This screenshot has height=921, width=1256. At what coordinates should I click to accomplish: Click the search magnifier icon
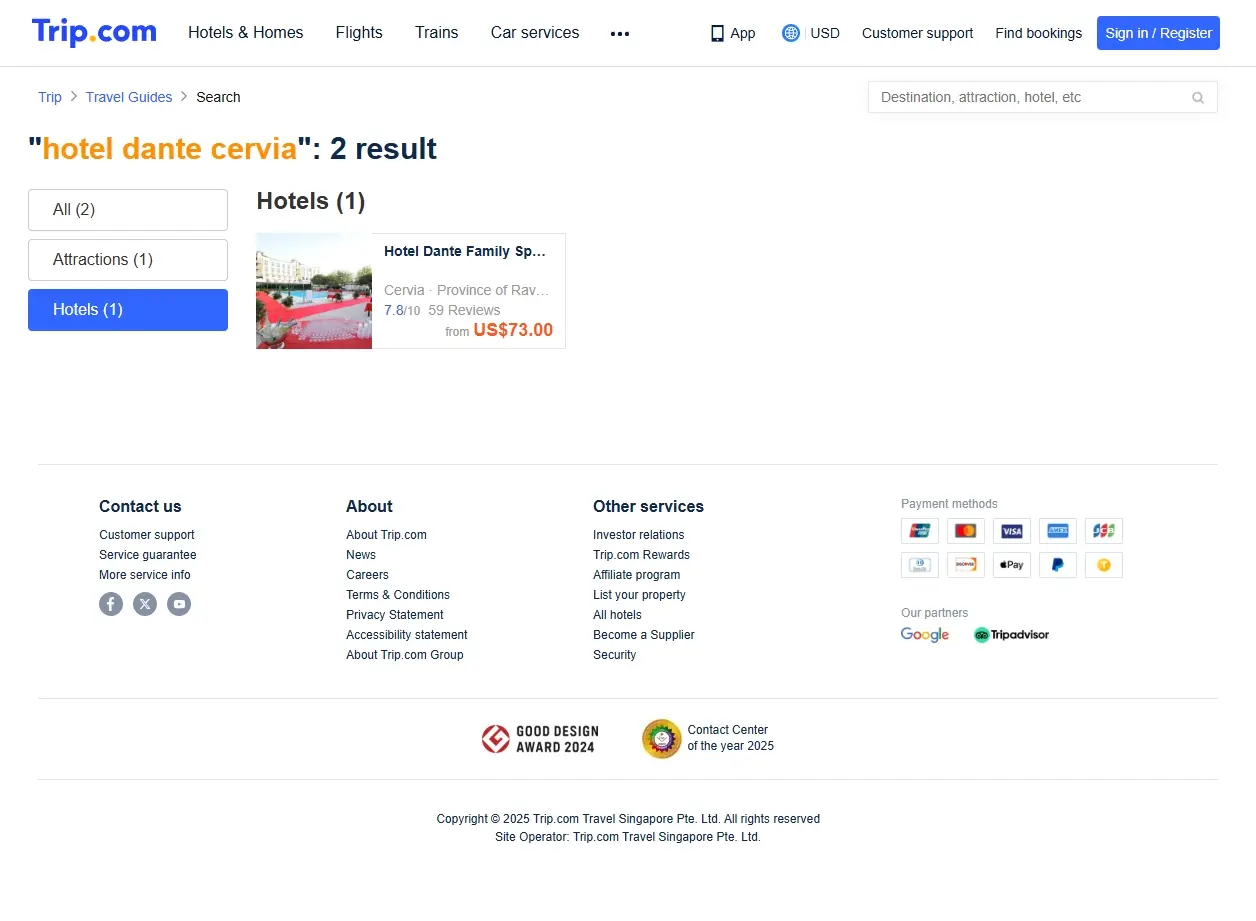(x=1198, y=98)
